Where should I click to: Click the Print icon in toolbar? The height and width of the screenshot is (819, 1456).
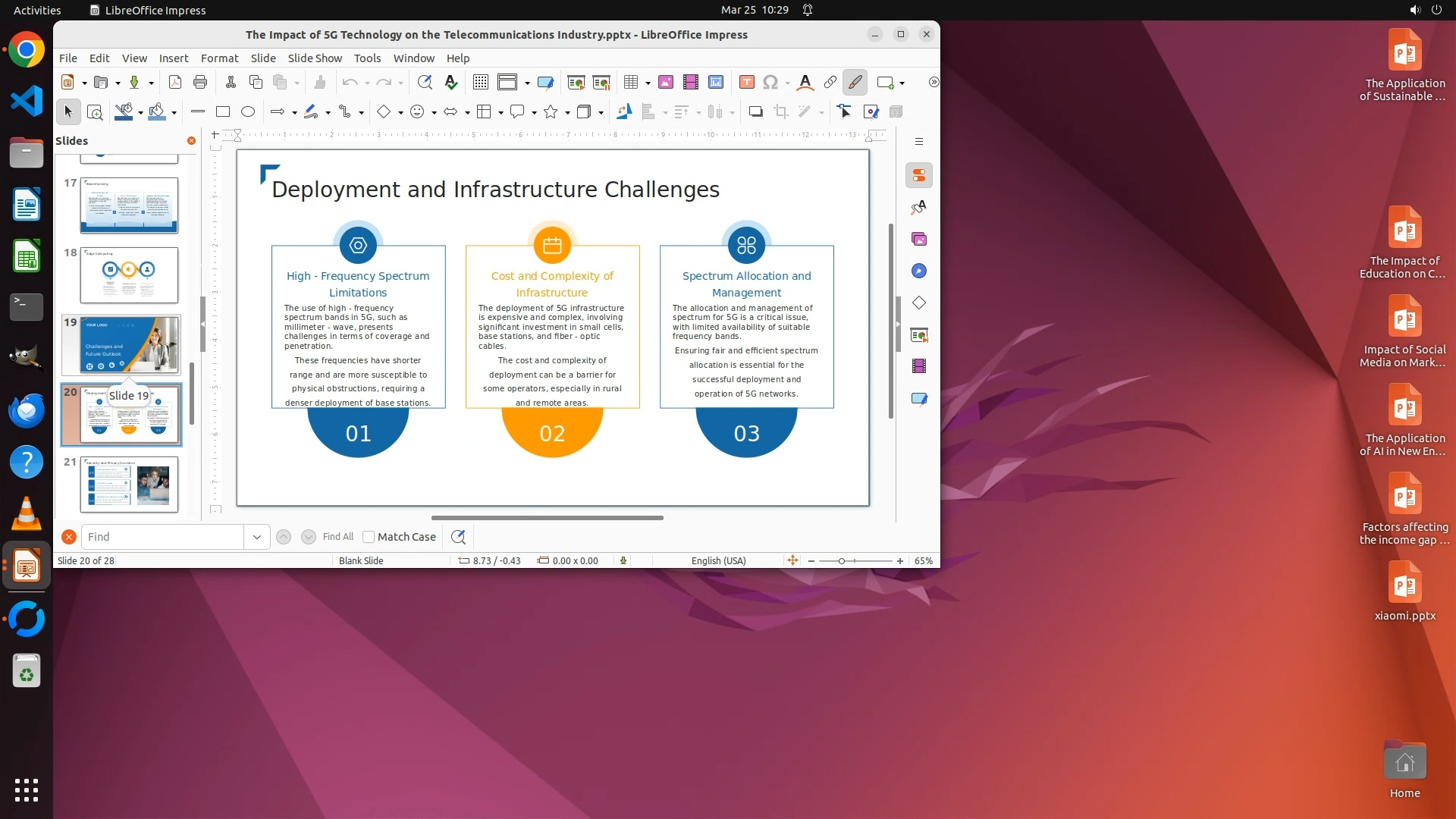[x=200, y=82]
